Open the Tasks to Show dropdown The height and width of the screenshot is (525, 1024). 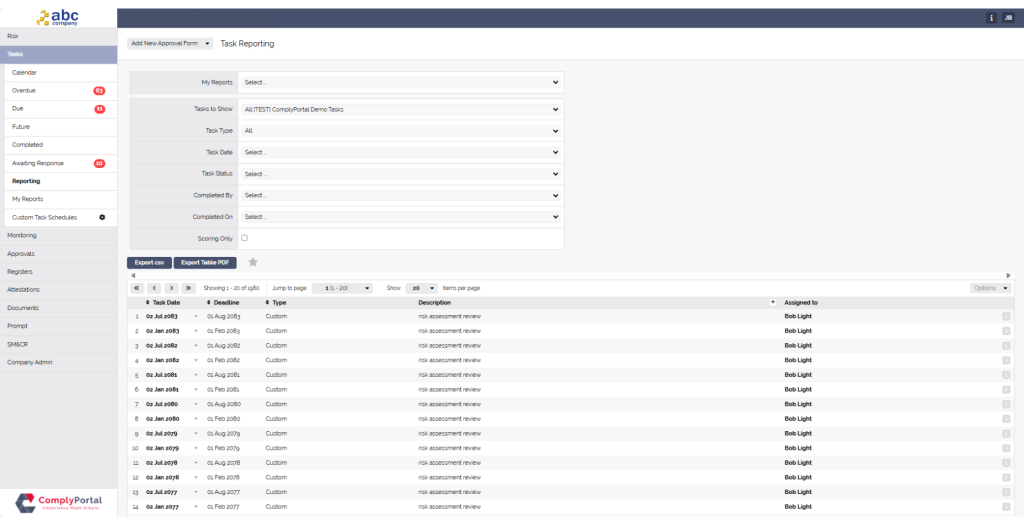coord(401,110)
